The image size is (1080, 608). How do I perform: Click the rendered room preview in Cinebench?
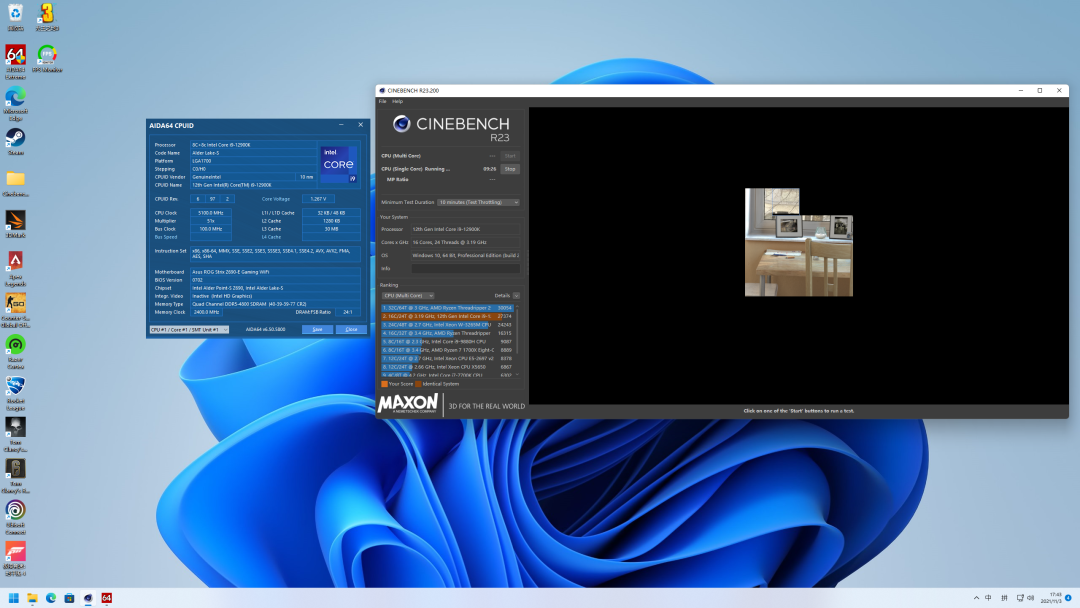(799, 242)
